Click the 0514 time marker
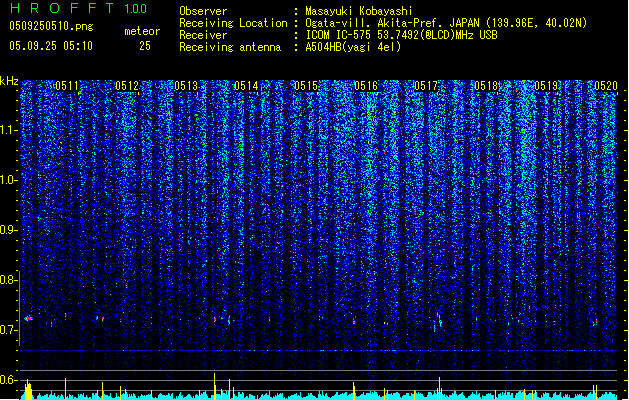The image size is (629, 400). click(x=246, y=86)
